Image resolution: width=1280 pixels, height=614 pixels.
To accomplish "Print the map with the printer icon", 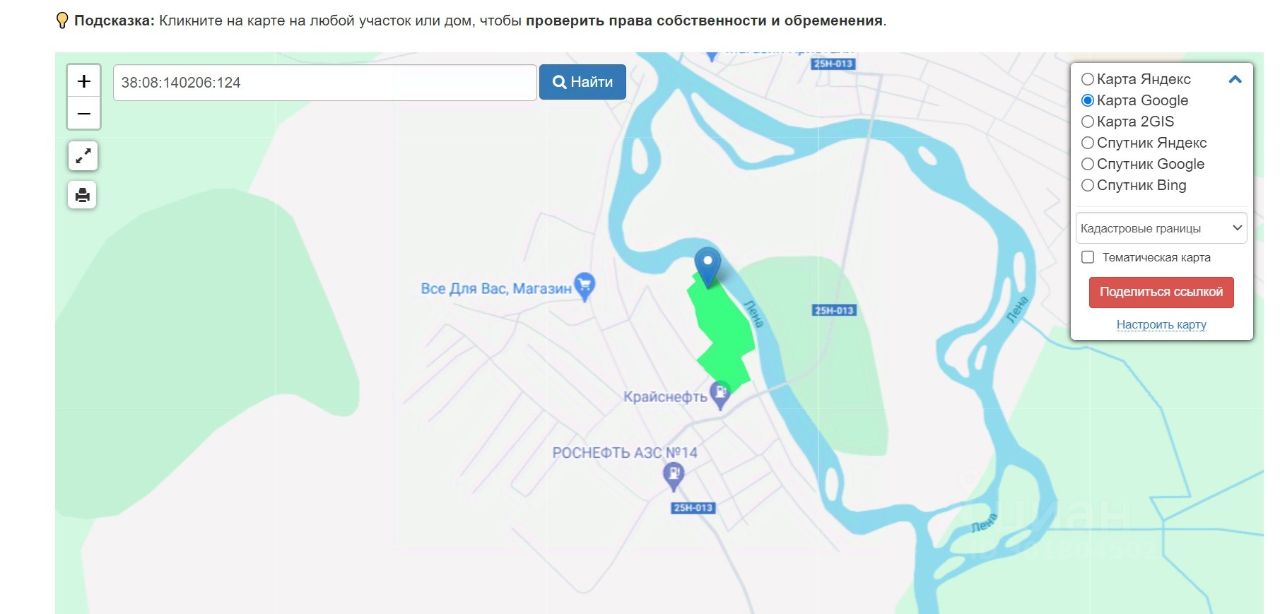I will coord(83,194).
